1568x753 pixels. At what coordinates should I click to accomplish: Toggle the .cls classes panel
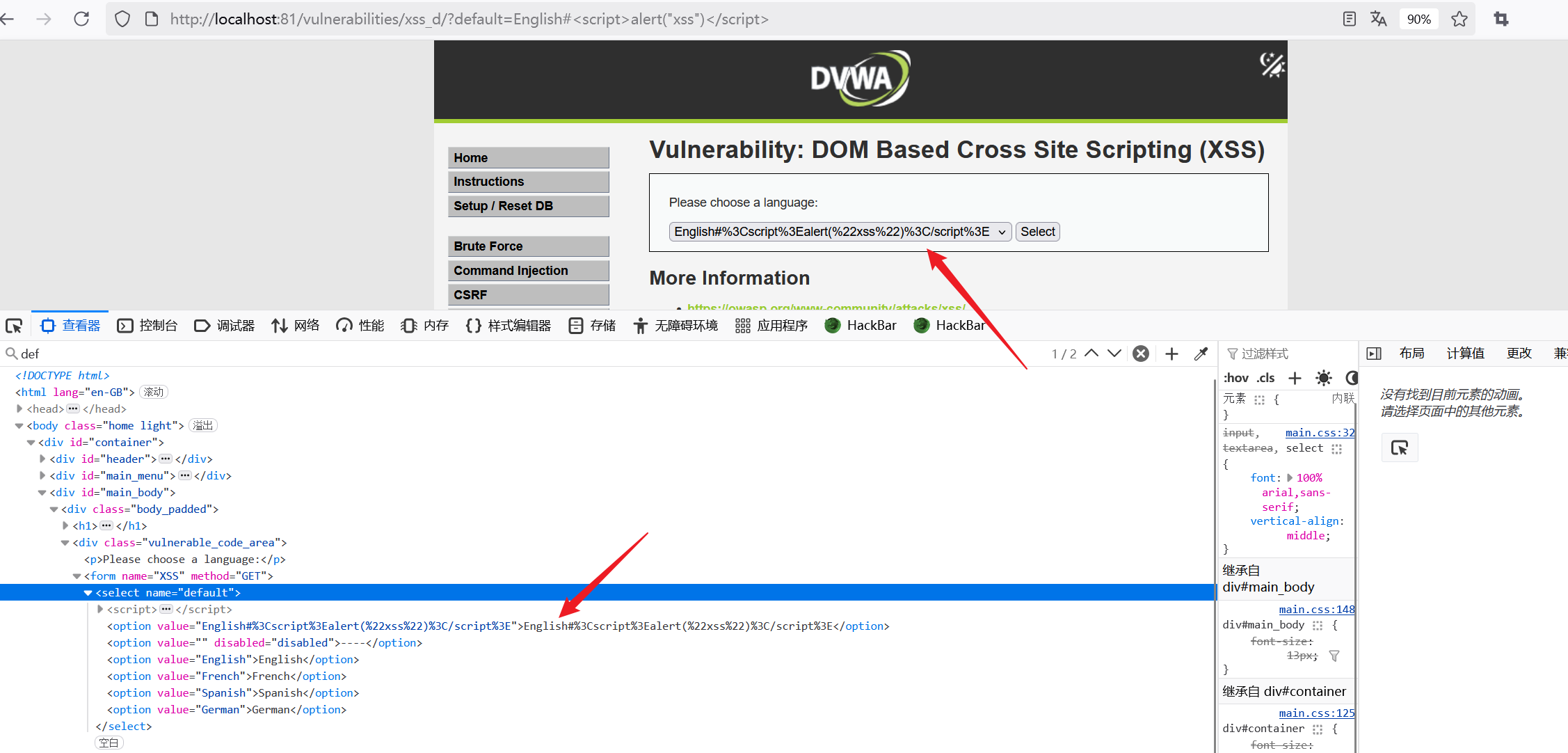pyautogui.click(x=1266, y=378)
